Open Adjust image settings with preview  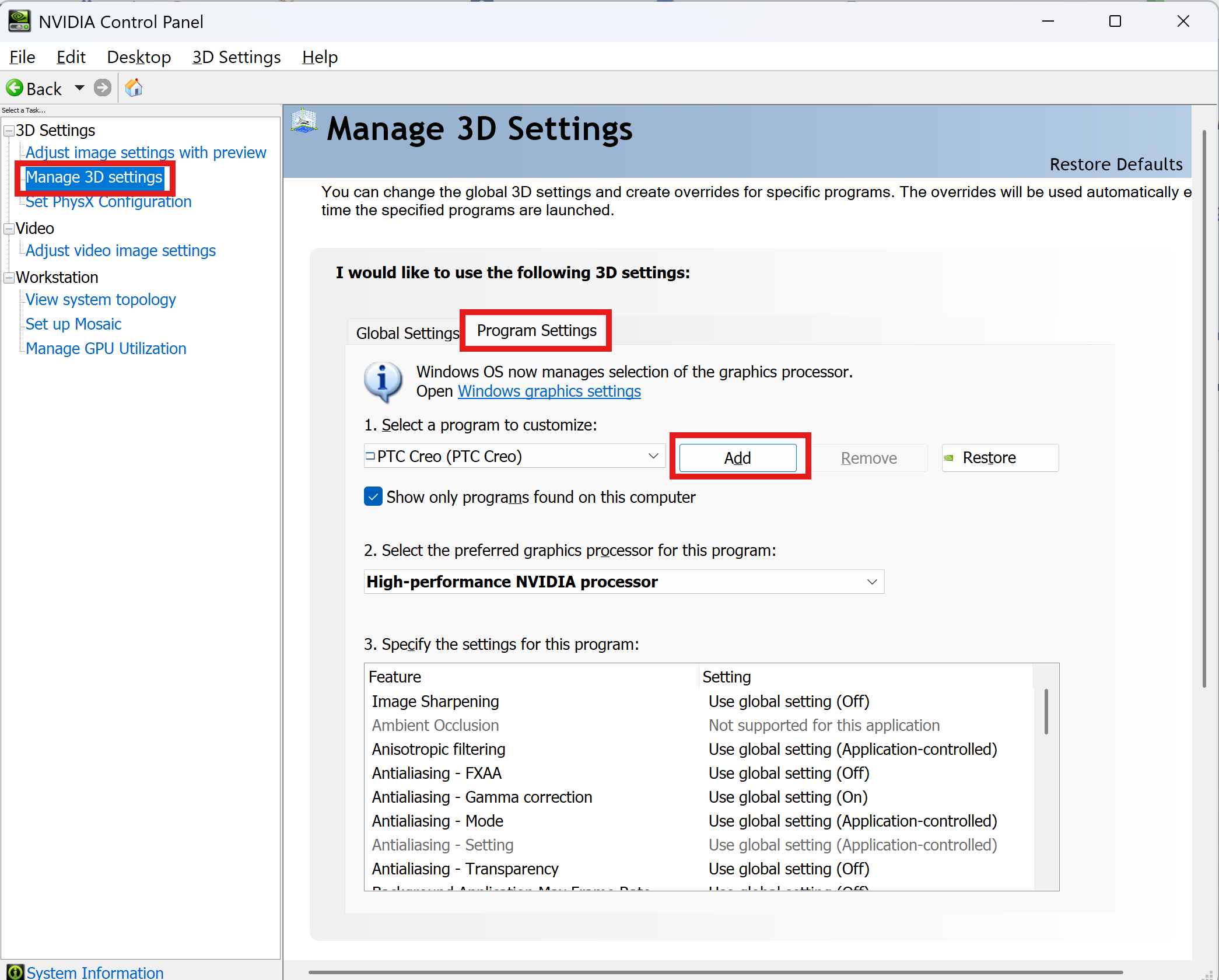[146, 153]
